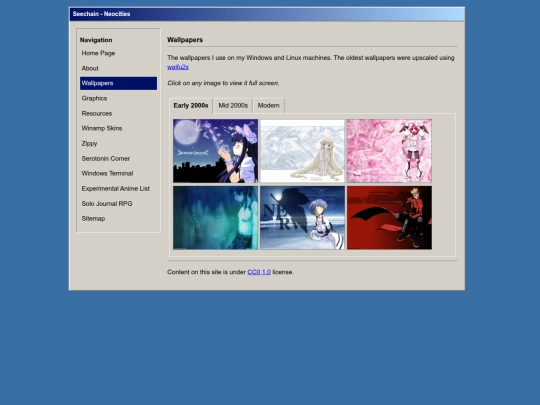
Task: Click the Wallpapers page heading
Action: 185,40
